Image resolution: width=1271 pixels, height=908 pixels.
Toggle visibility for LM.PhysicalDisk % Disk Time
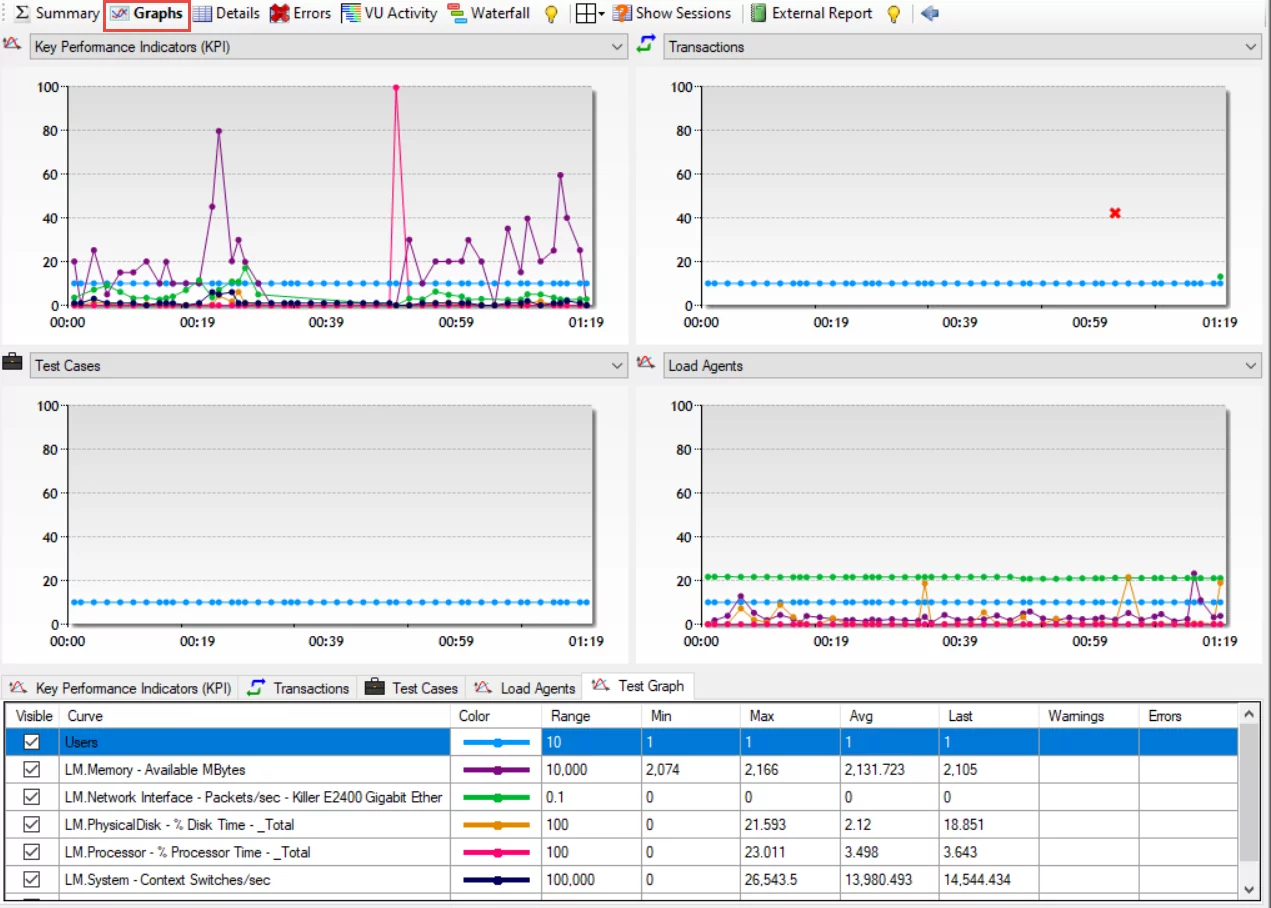pyautogui.click(x=32, y=825)
